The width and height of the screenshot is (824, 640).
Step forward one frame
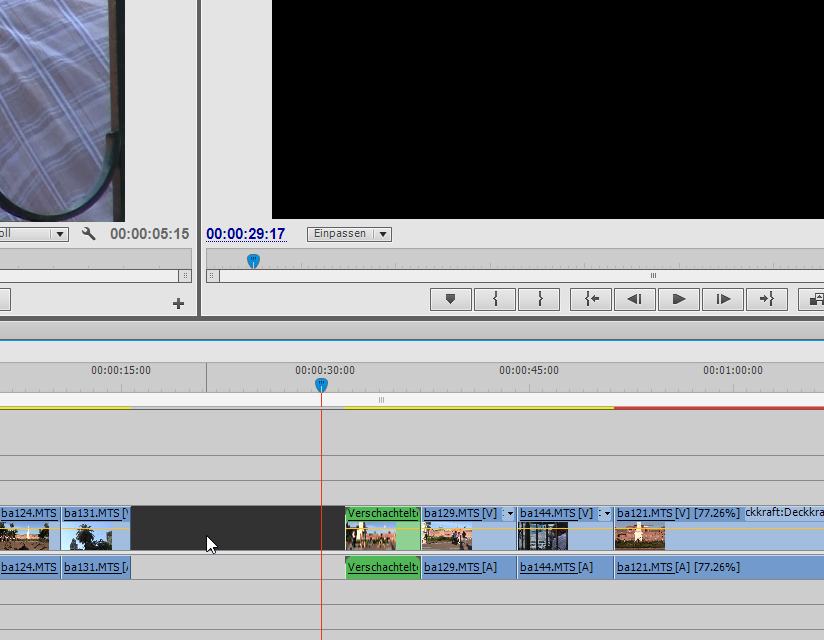click(723, 299)
